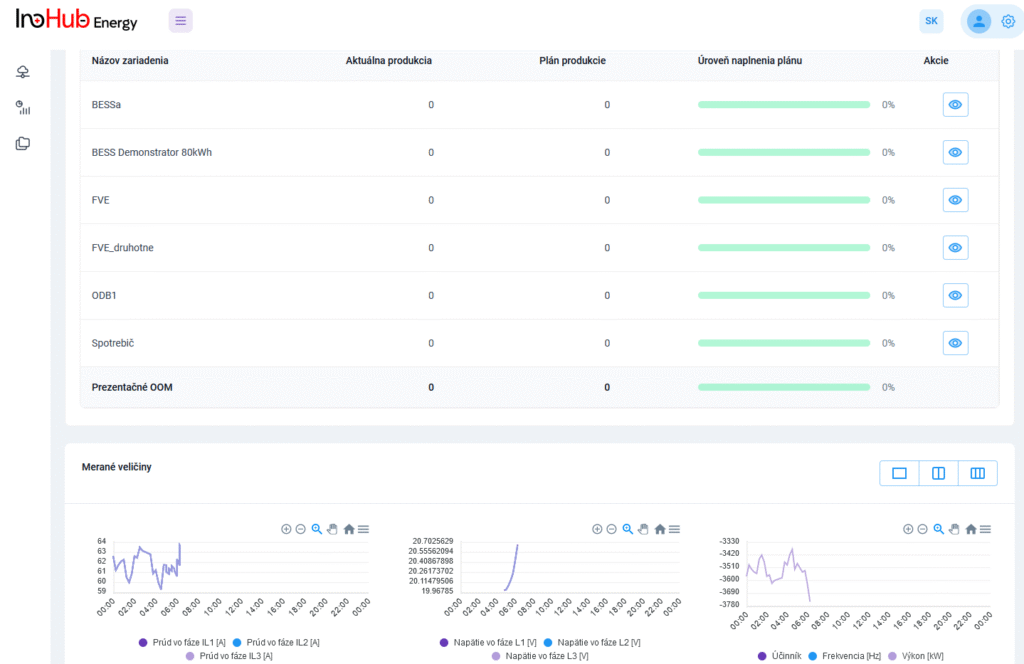
Task: Click the InoHub Energy logo
Action: click(x=77, y=21)
